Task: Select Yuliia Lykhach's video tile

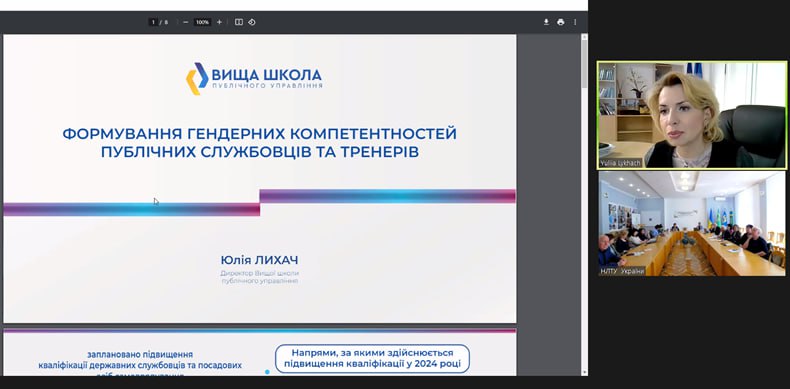Action: [x=691, y=115]
